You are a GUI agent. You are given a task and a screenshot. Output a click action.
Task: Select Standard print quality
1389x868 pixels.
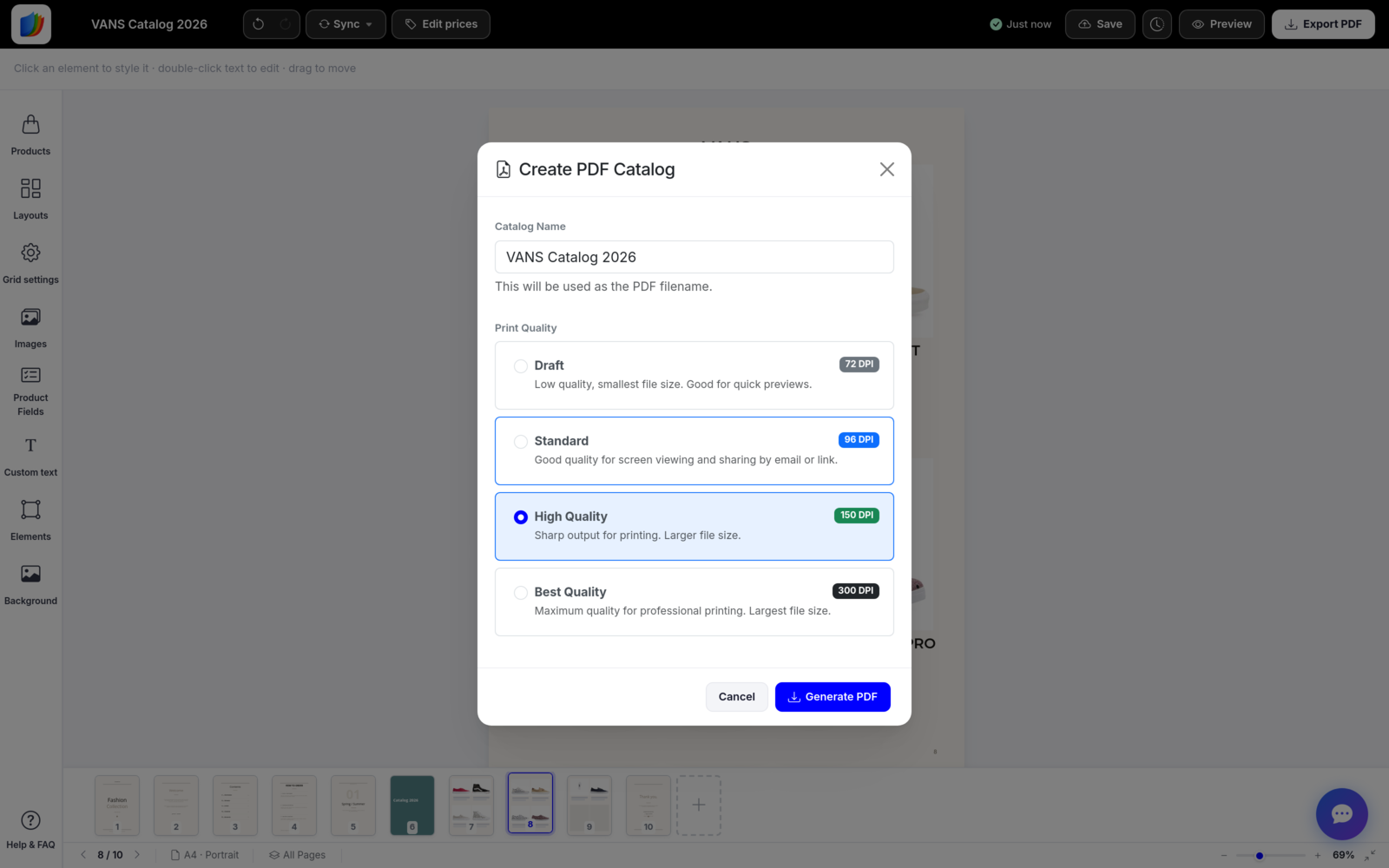click(x=694, y=450)
